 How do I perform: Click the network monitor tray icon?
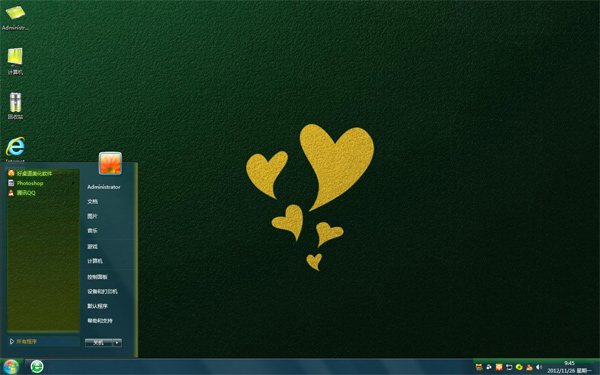509,367
